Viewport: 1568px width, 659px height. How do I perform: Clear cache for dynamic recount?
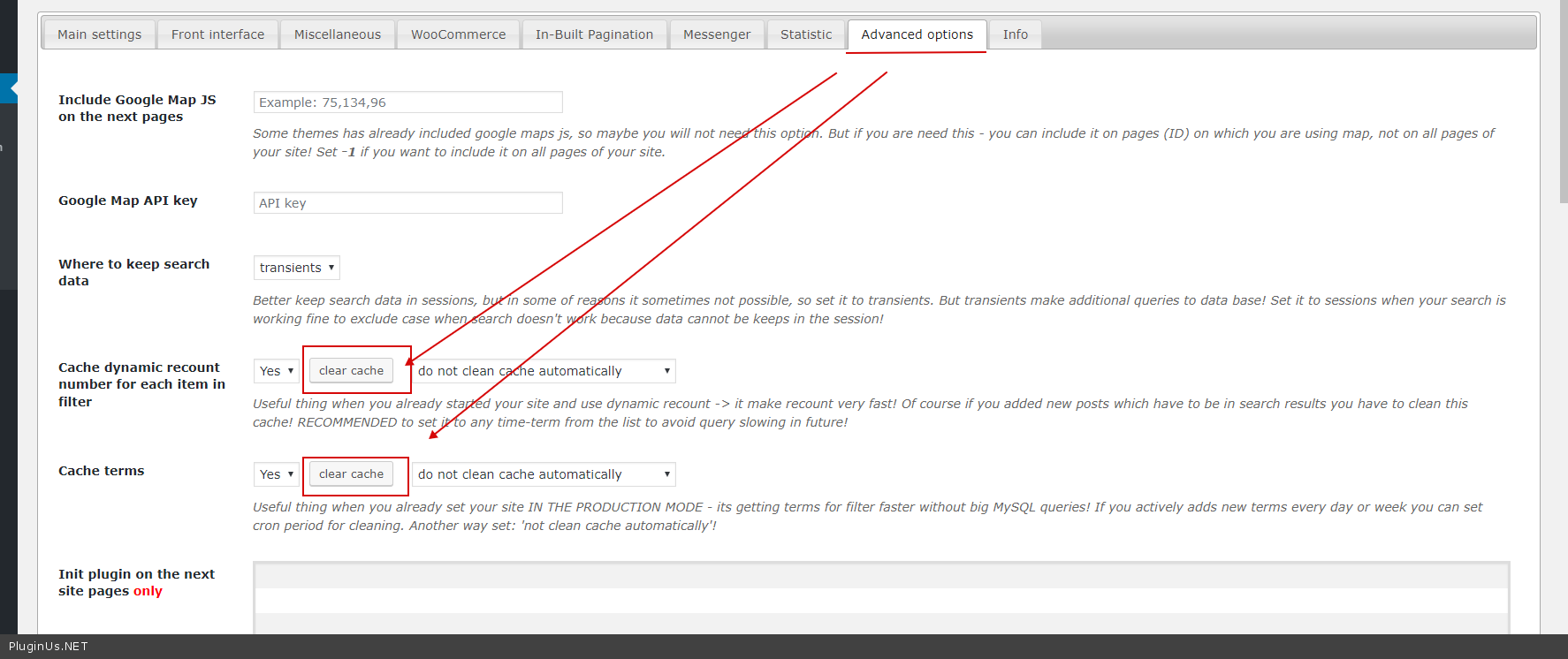(x=351, y=371)
